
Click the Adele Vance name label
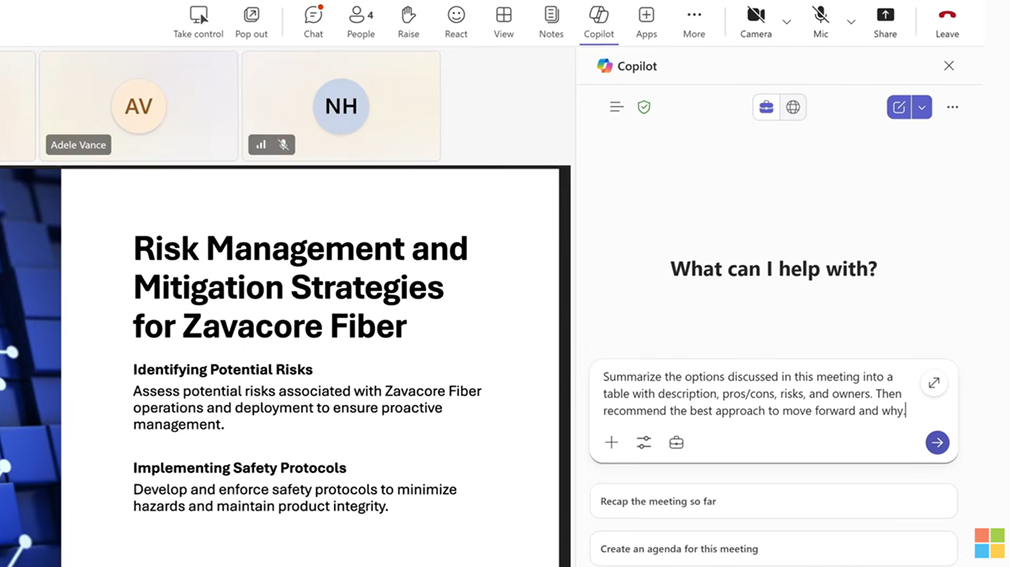(x=79, y=145)
